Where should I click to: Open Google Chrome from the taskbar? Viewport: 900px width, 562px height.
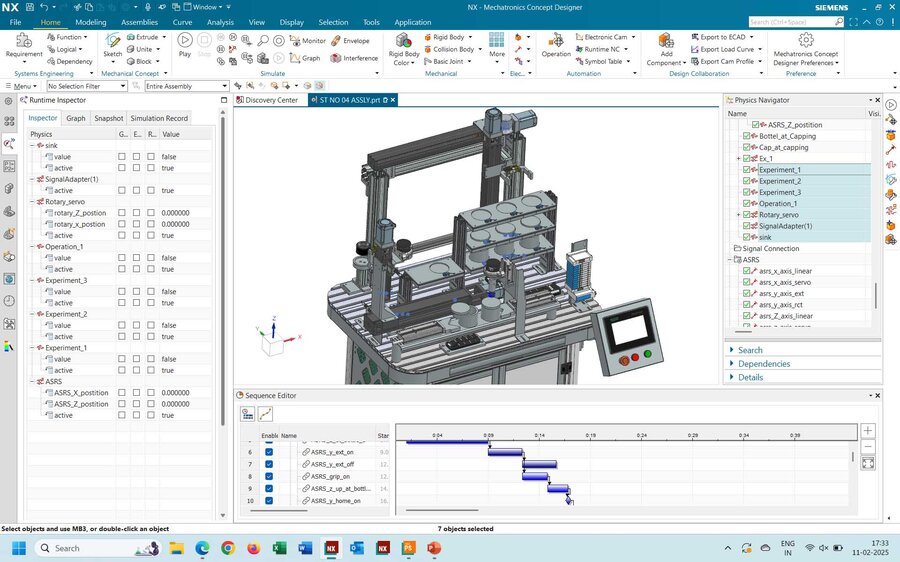[x=228, y=548]
